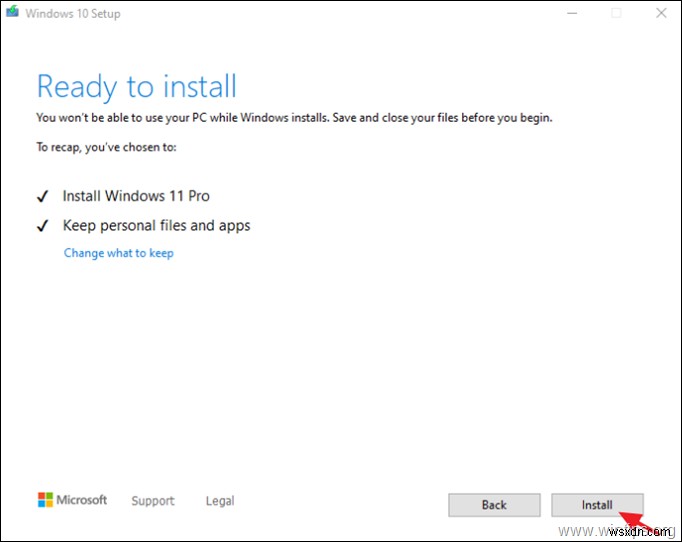Screen dimensions: 682x542
Task: Go back with the Back button
Action: point(494,505)
